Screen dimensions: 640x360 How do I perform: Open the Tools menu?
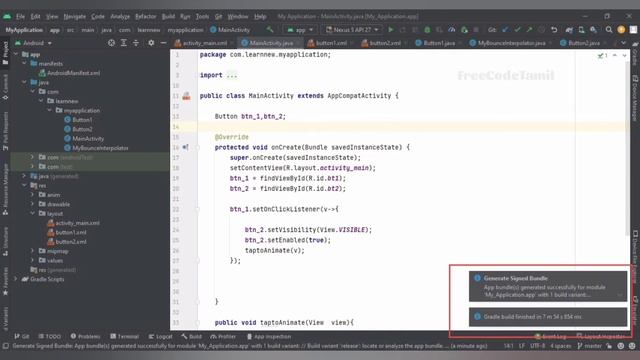202,17
